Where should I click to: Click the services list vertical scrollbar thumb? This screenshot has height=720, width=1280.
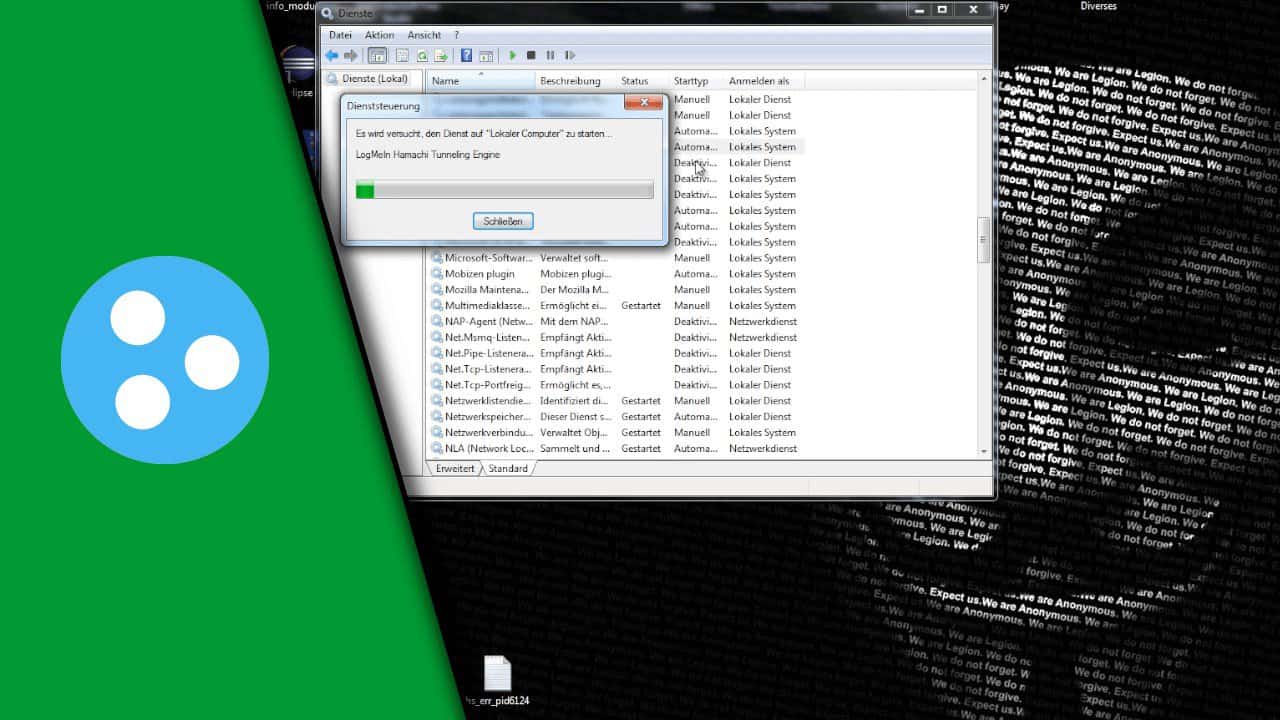(x=983, y=240)
